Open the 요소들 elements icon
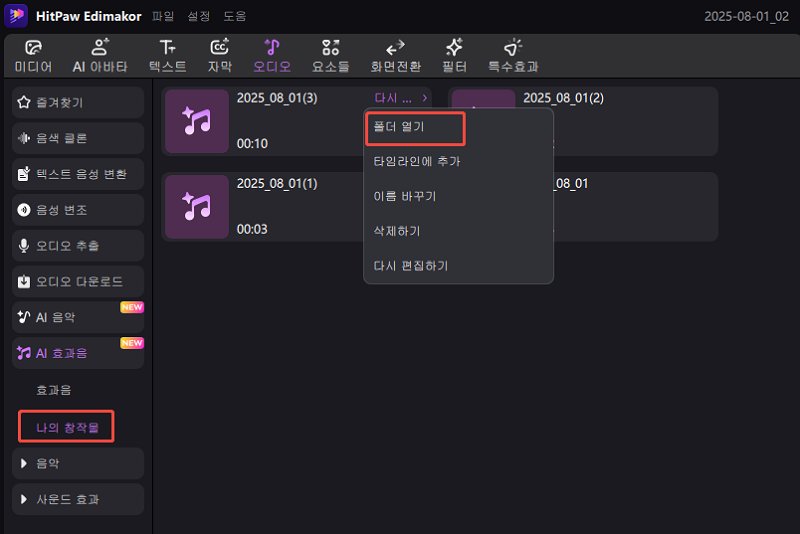 (x=331, y=47)
